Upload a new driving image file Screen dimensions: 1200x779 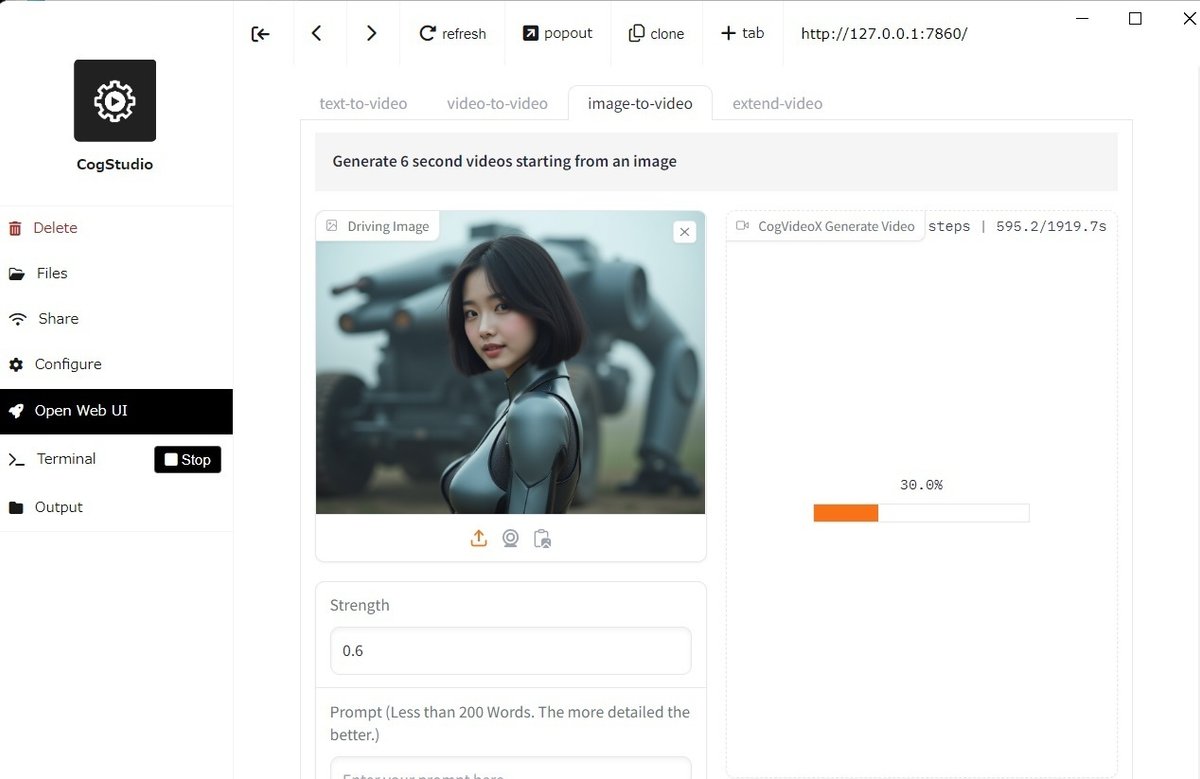[478, 538]
